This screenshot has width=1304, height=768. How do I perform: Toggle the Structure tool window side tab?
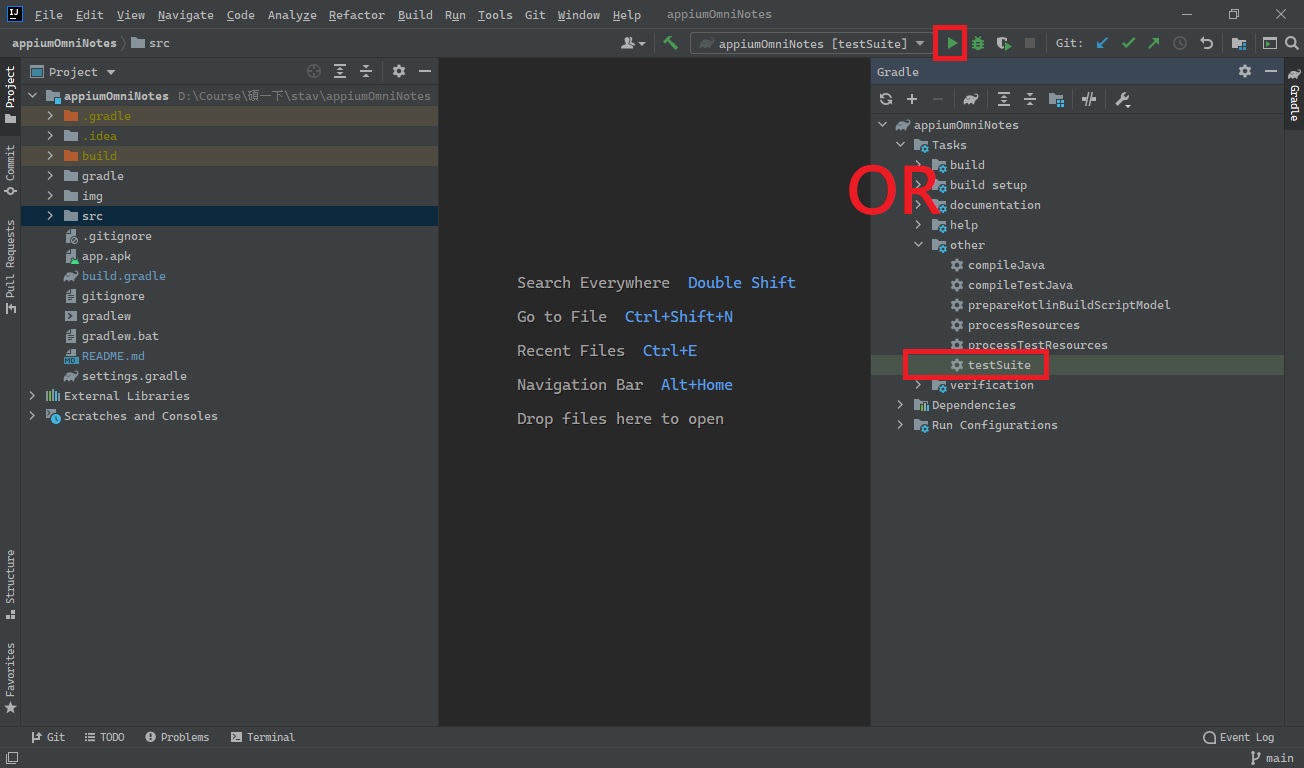coord(10,584)
